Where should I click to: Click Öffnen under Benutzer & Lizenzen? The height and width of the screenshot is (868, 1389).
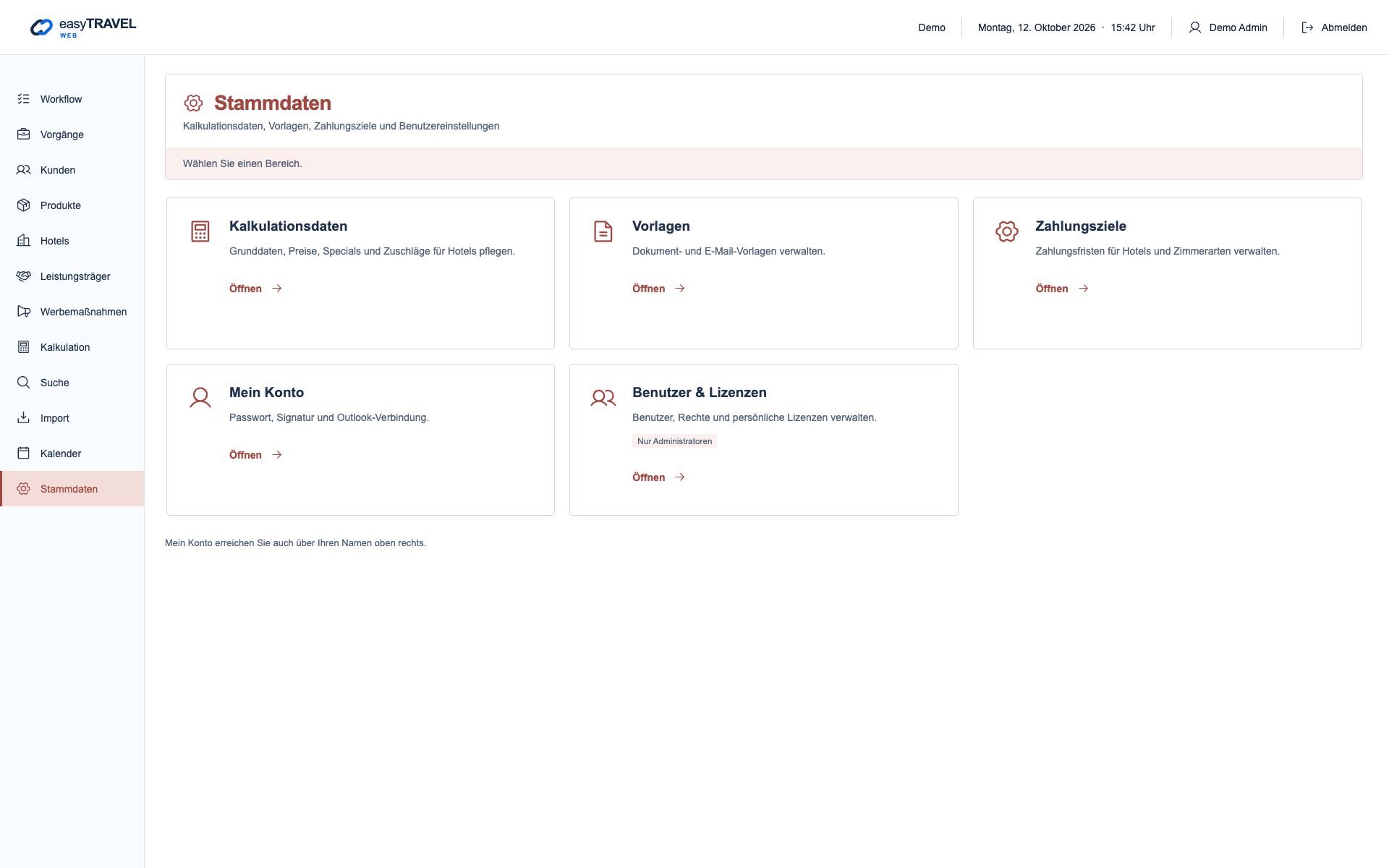point(659,477)
